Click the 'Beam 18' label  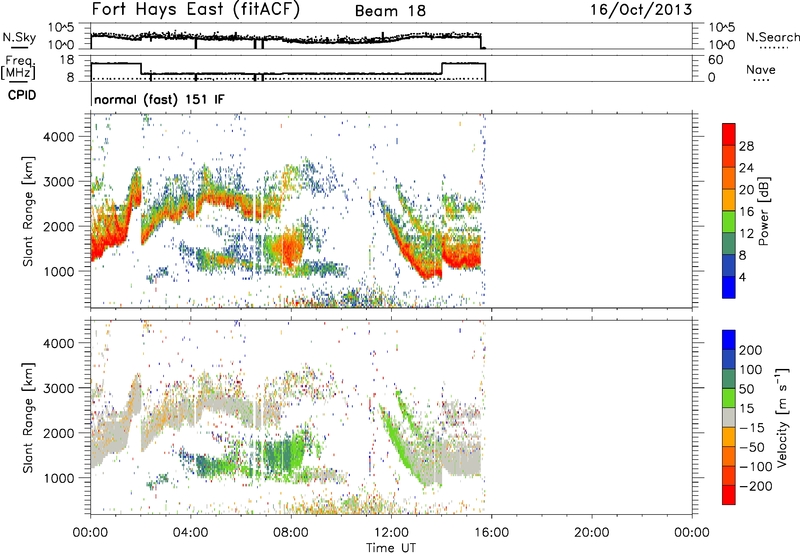(390, 11)
